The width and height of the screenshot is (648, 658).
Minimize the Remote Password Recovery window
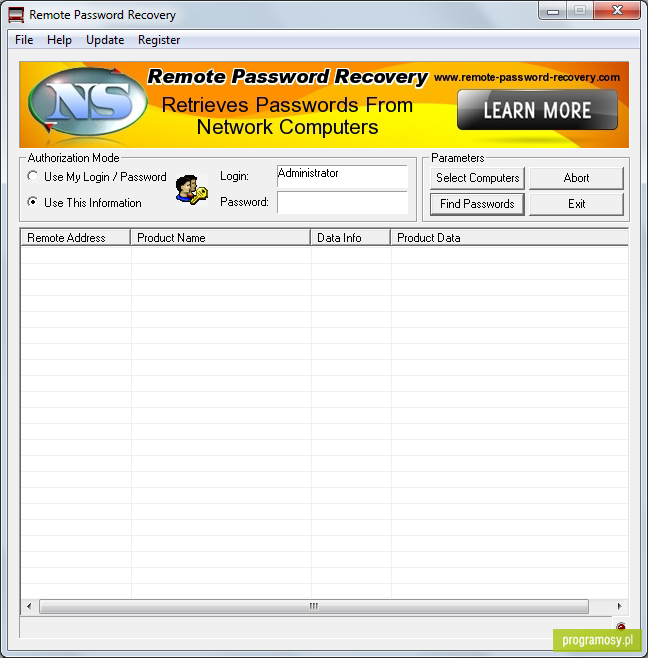tap(553, 11)
